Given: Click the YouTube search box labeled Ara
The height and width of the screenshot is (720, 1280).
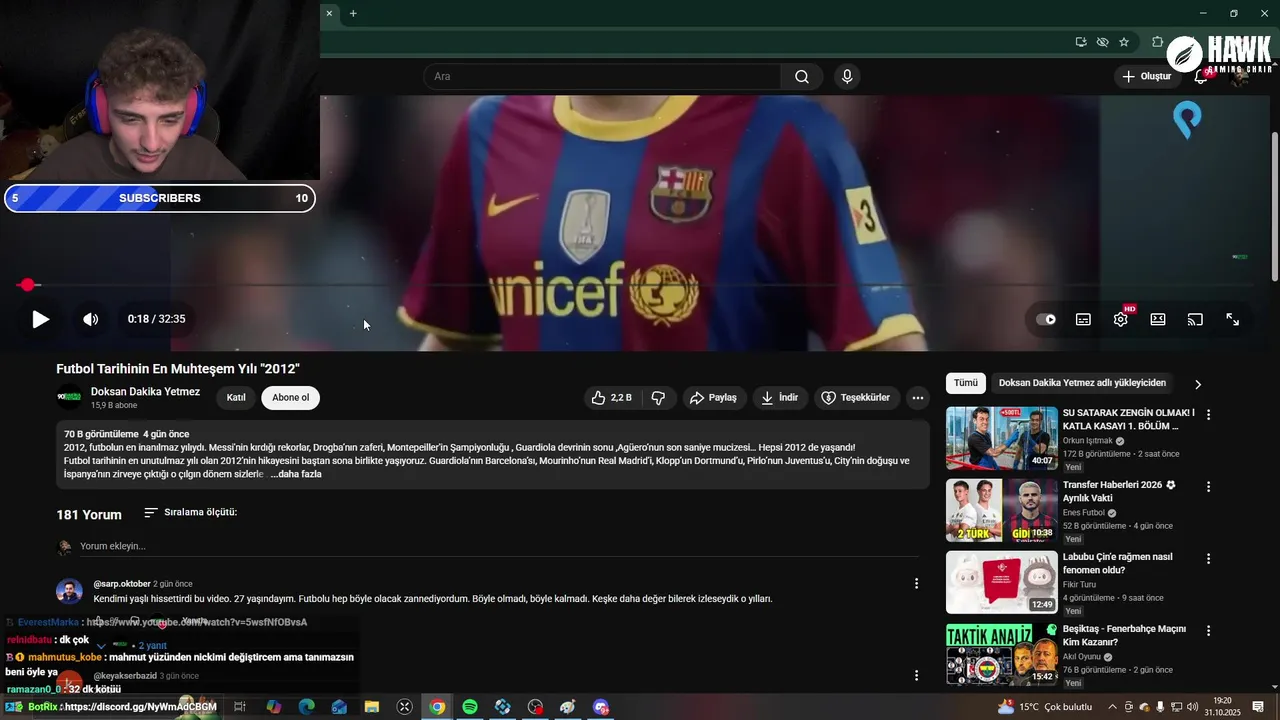Looking at the screenshot, I should click(x=603, y=77).
